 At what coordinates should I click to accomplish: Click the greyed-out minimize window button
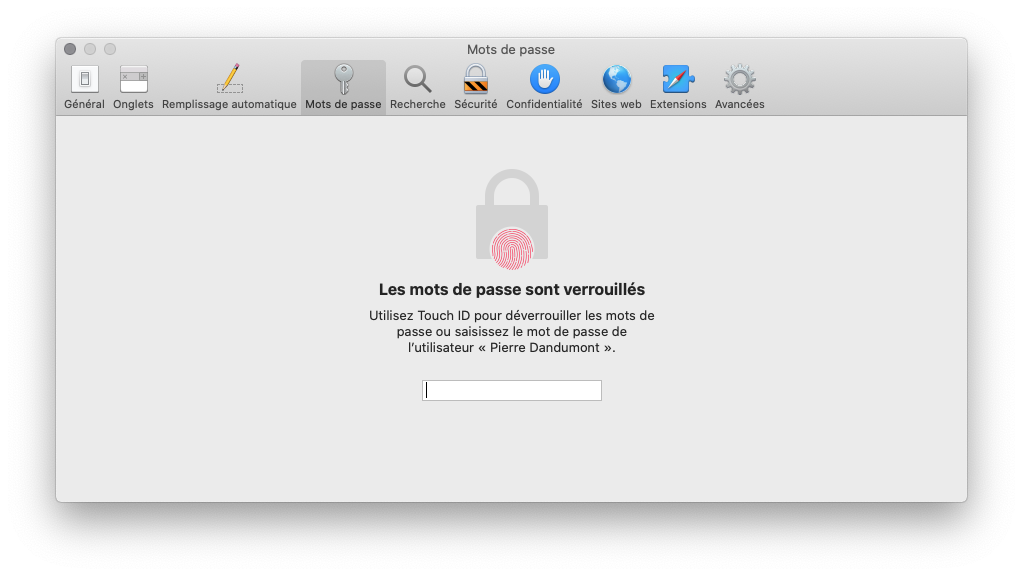(90, 49)
